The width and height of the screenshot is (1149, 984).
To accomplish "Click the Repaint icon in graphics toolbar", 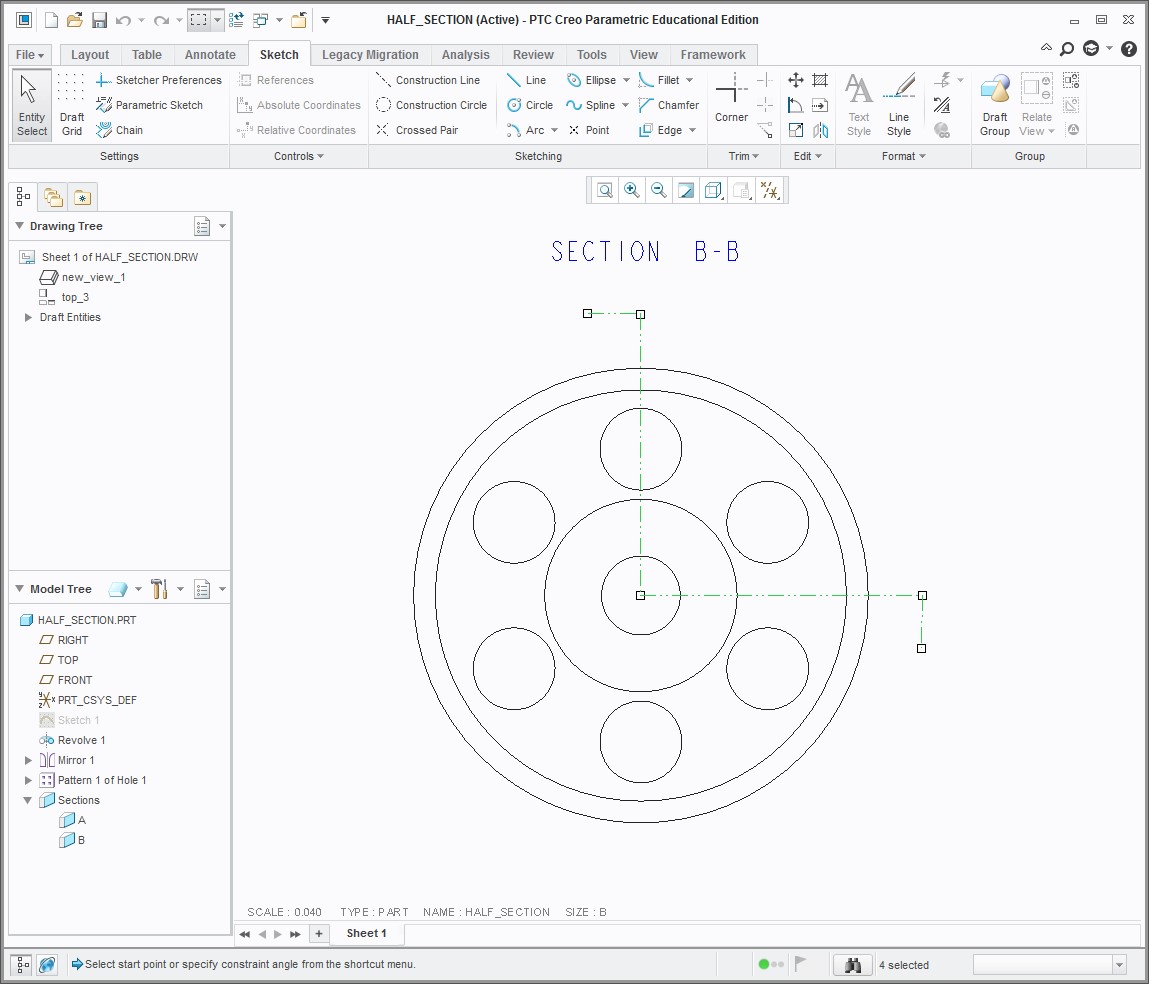I will pos(686,191).
